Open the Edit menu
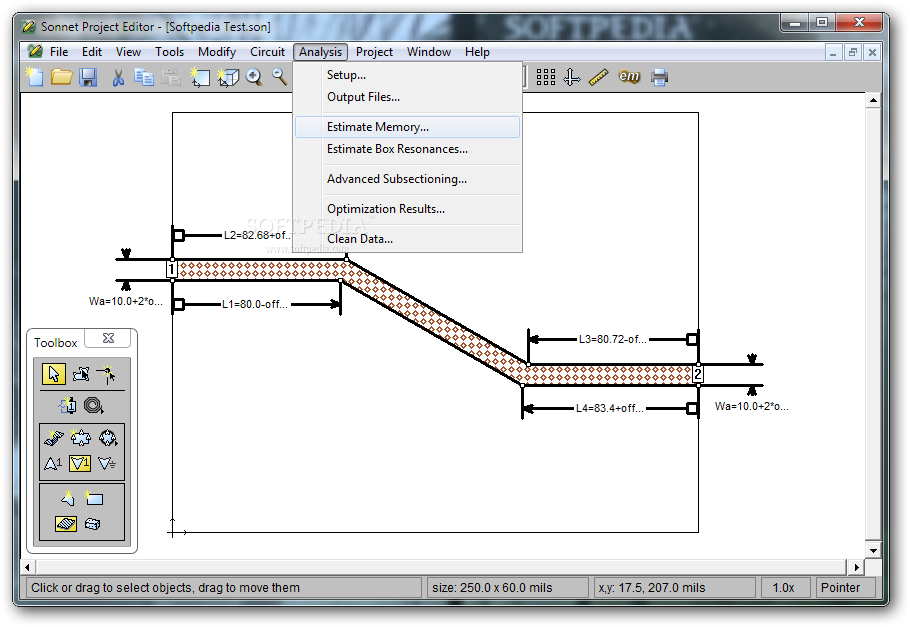 coord(92,52)
